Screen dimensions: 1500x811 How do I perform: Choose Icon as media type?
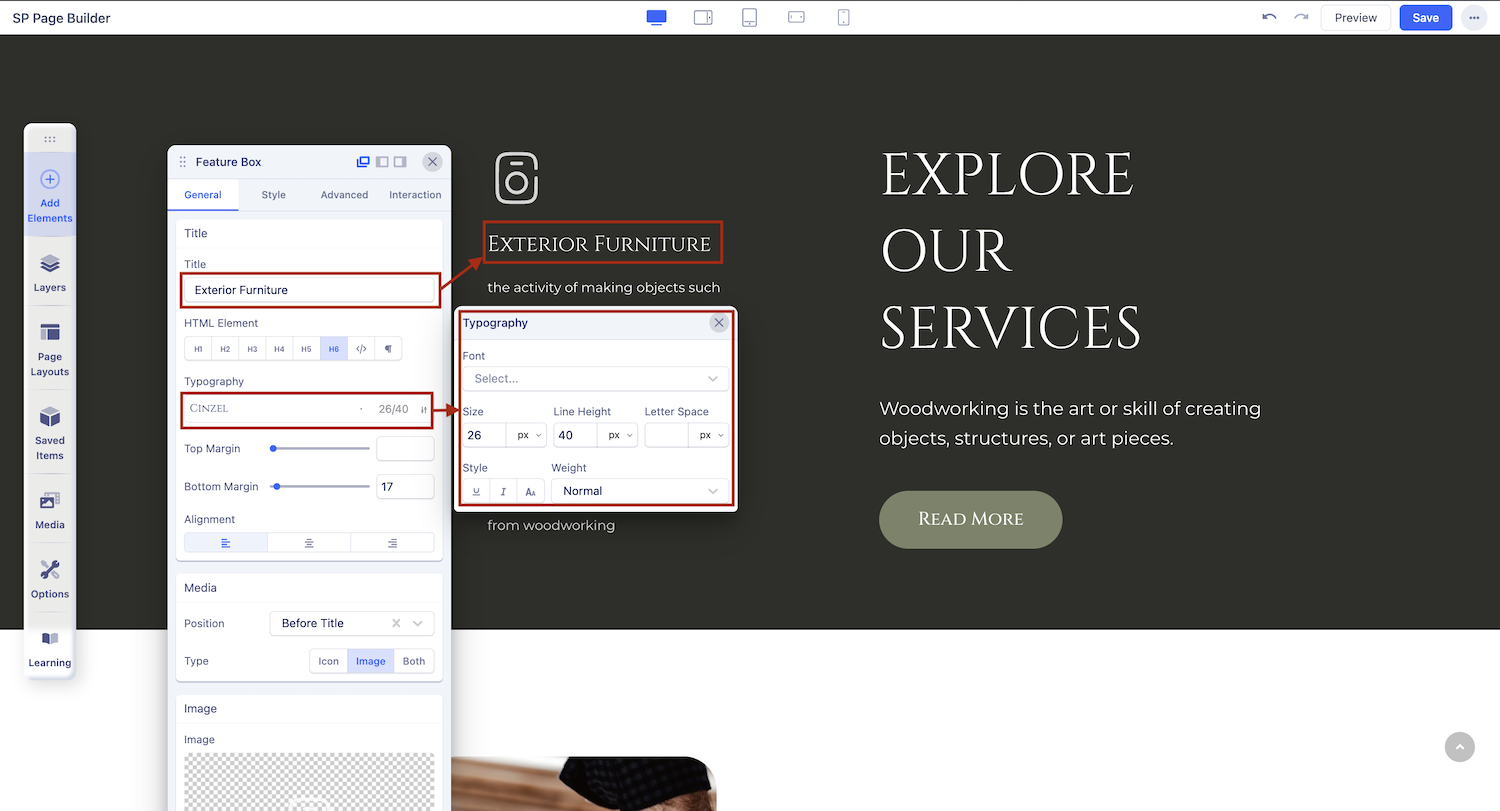[328, 661]
